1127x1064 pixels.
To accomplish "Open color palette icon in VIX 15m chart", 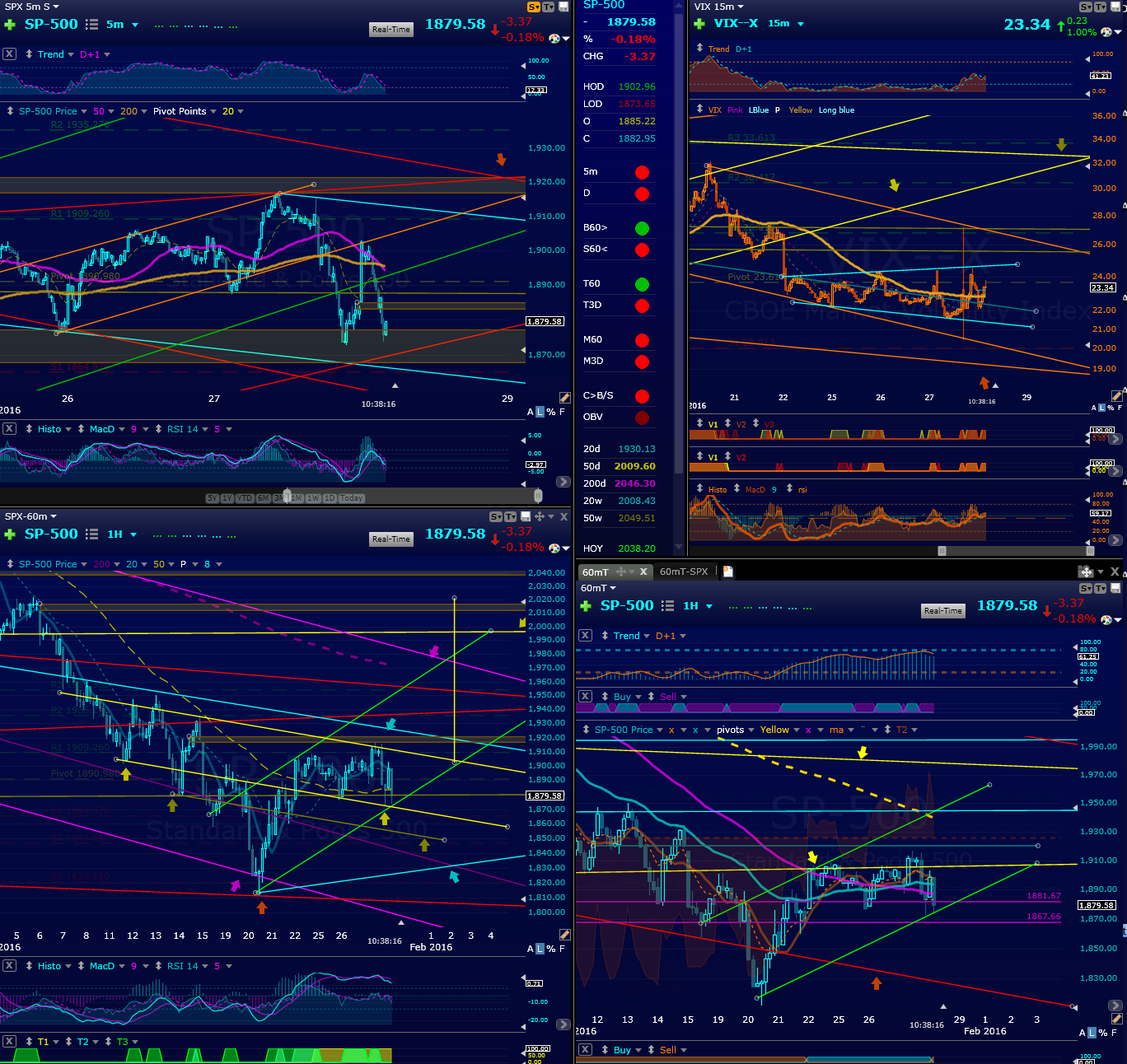I will click(x=1107, y=32).
